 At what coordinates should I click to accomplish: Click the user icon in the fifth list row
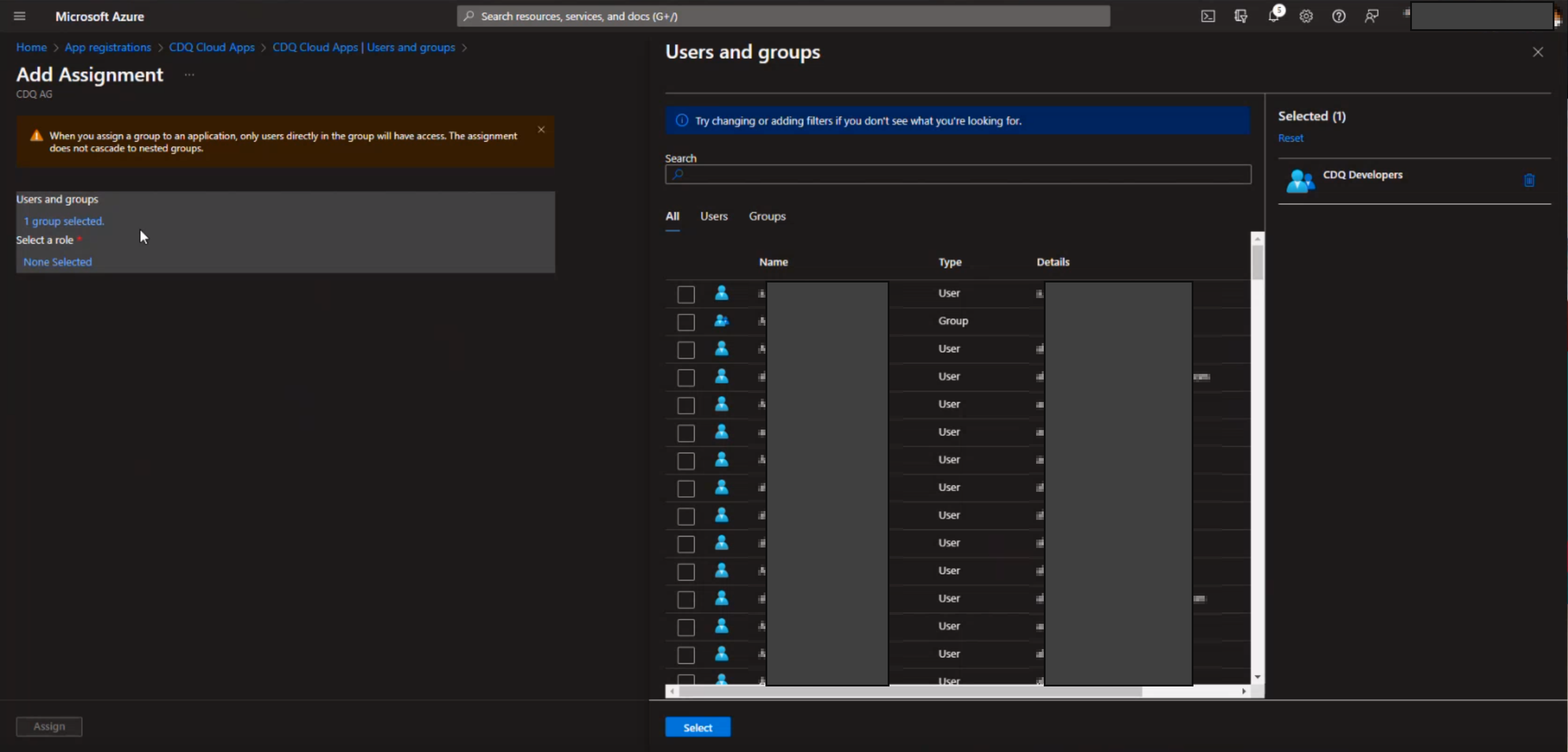721,404
